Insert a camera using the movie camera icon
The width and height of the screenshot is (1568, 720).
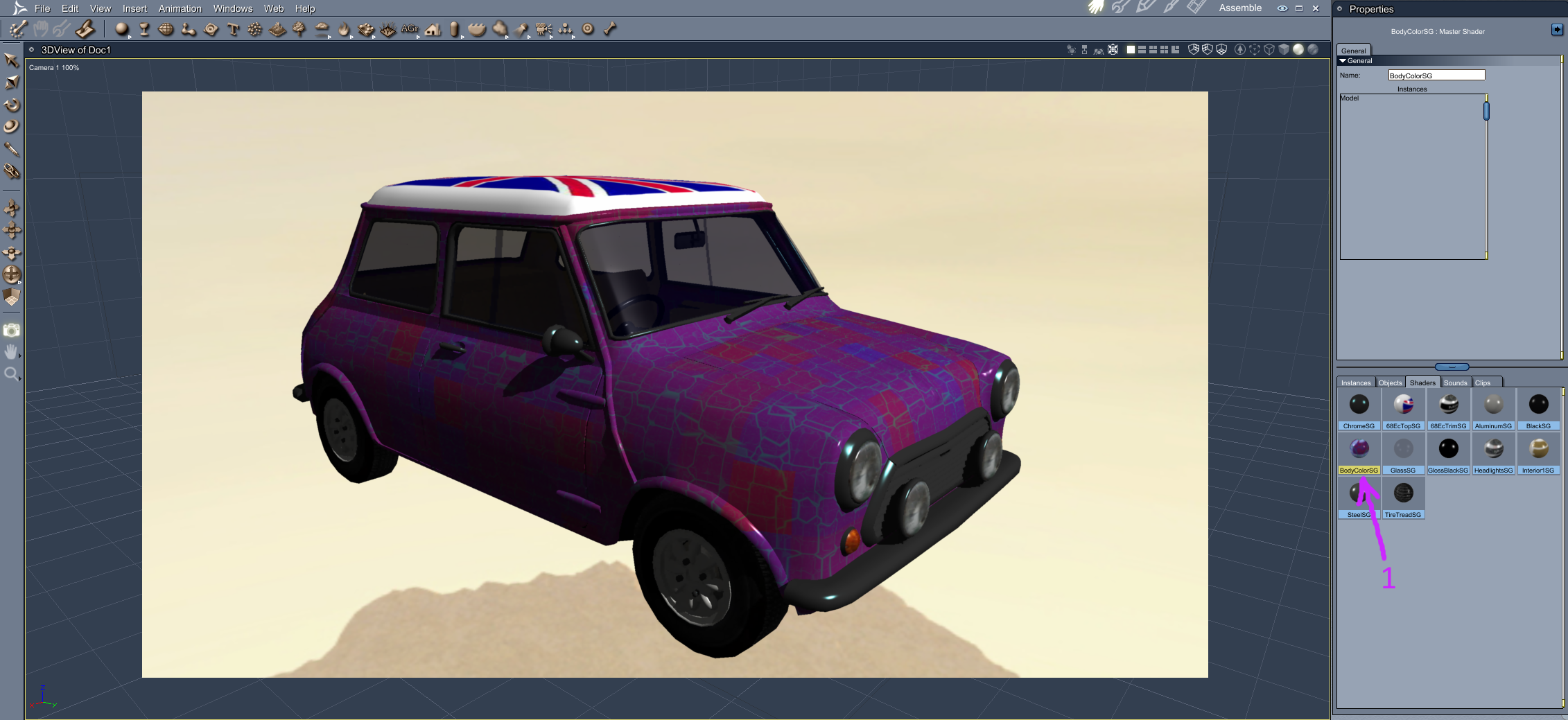[543, 29]
